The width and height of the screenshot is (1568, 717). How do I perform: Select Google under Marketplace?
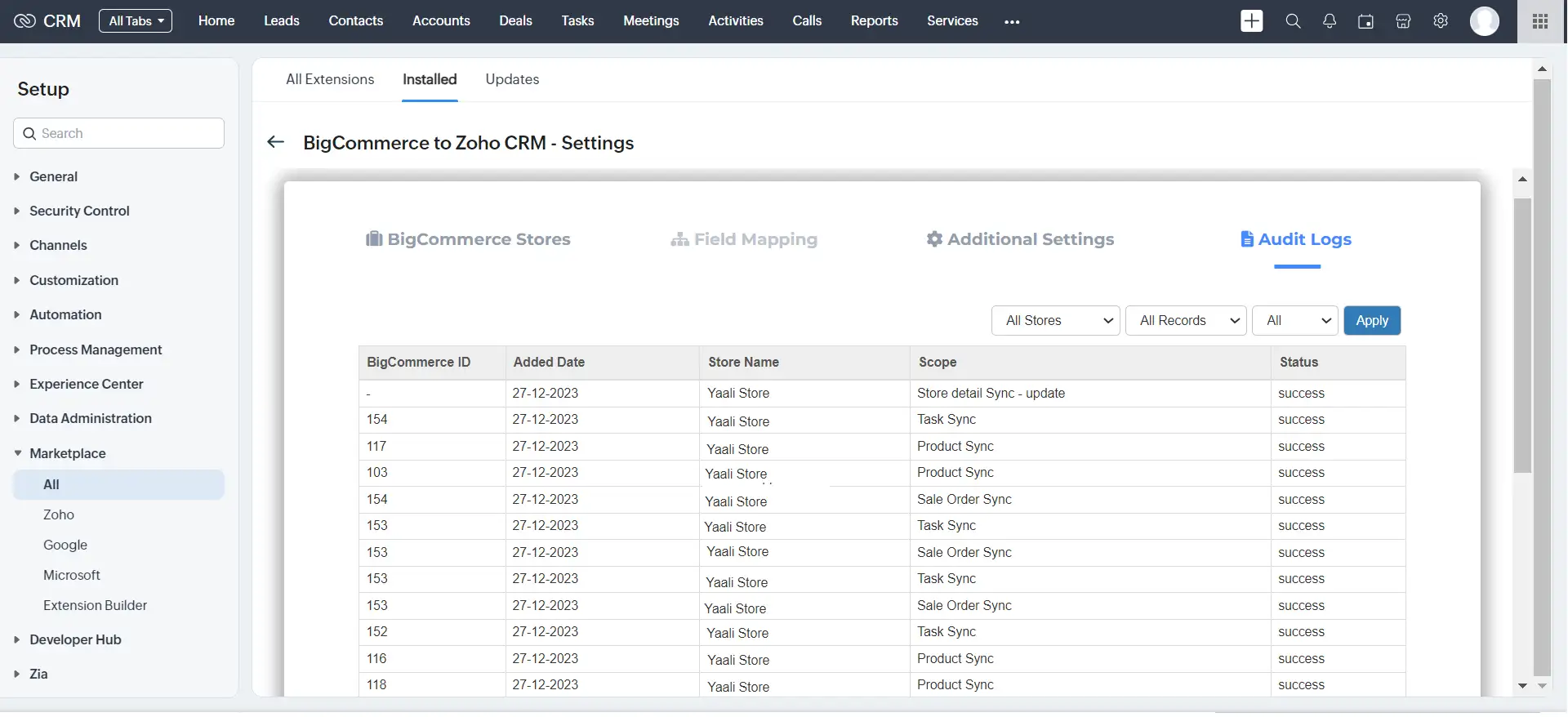click(65, 545)
